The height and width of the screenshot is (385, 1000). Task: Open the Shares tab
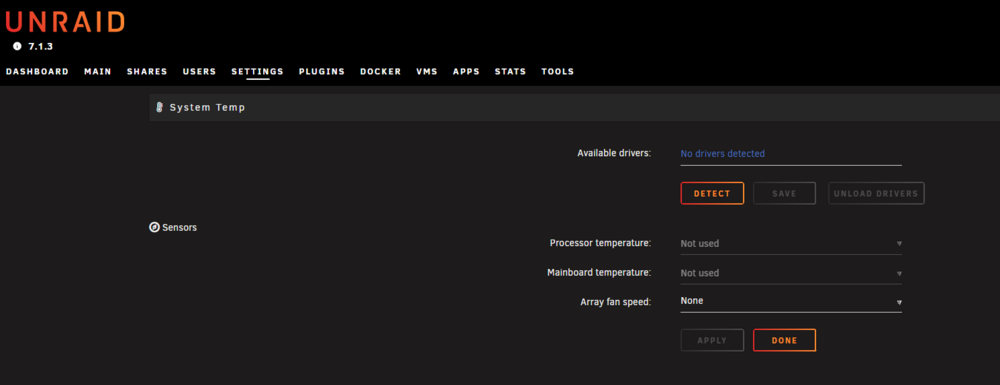click(x=147, y=71)
